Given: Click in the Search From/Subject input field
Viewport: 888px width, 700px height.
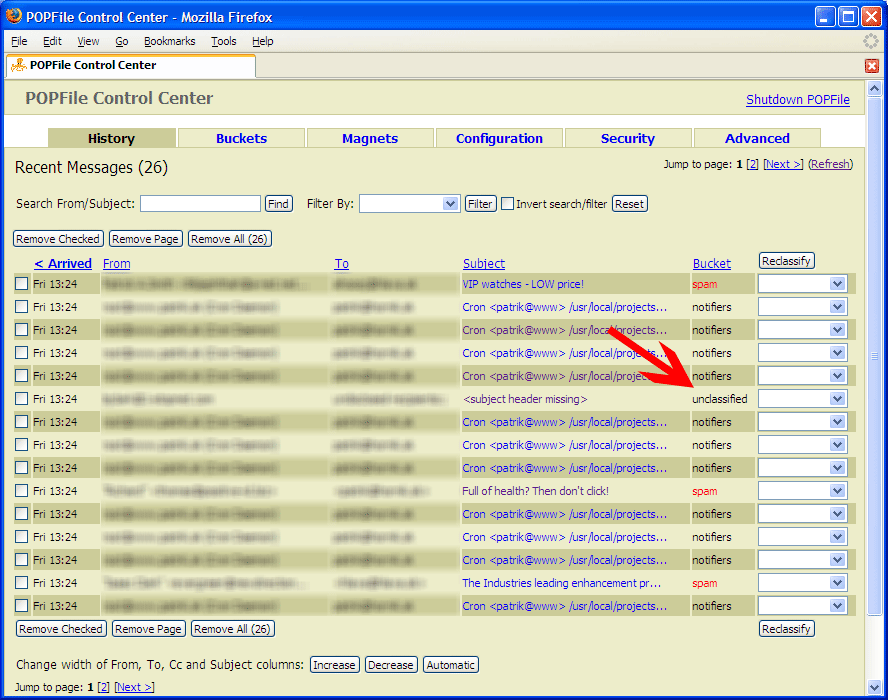Looking at the screenshot, I should click(200, 204).
